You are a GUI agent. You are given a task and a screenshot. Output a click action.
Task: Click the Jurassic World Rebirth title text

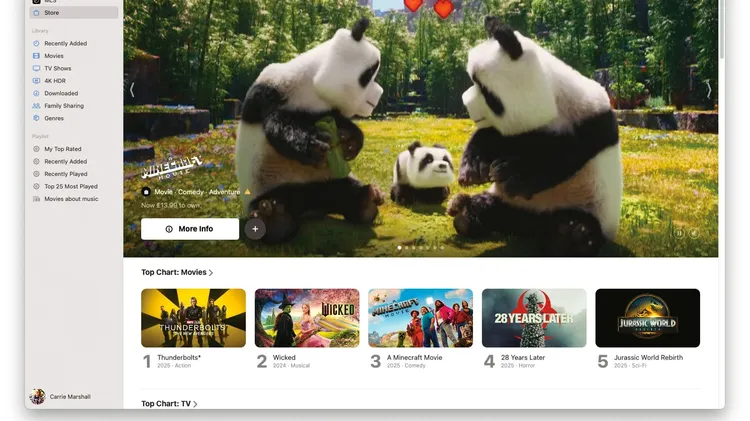[649, 357]
